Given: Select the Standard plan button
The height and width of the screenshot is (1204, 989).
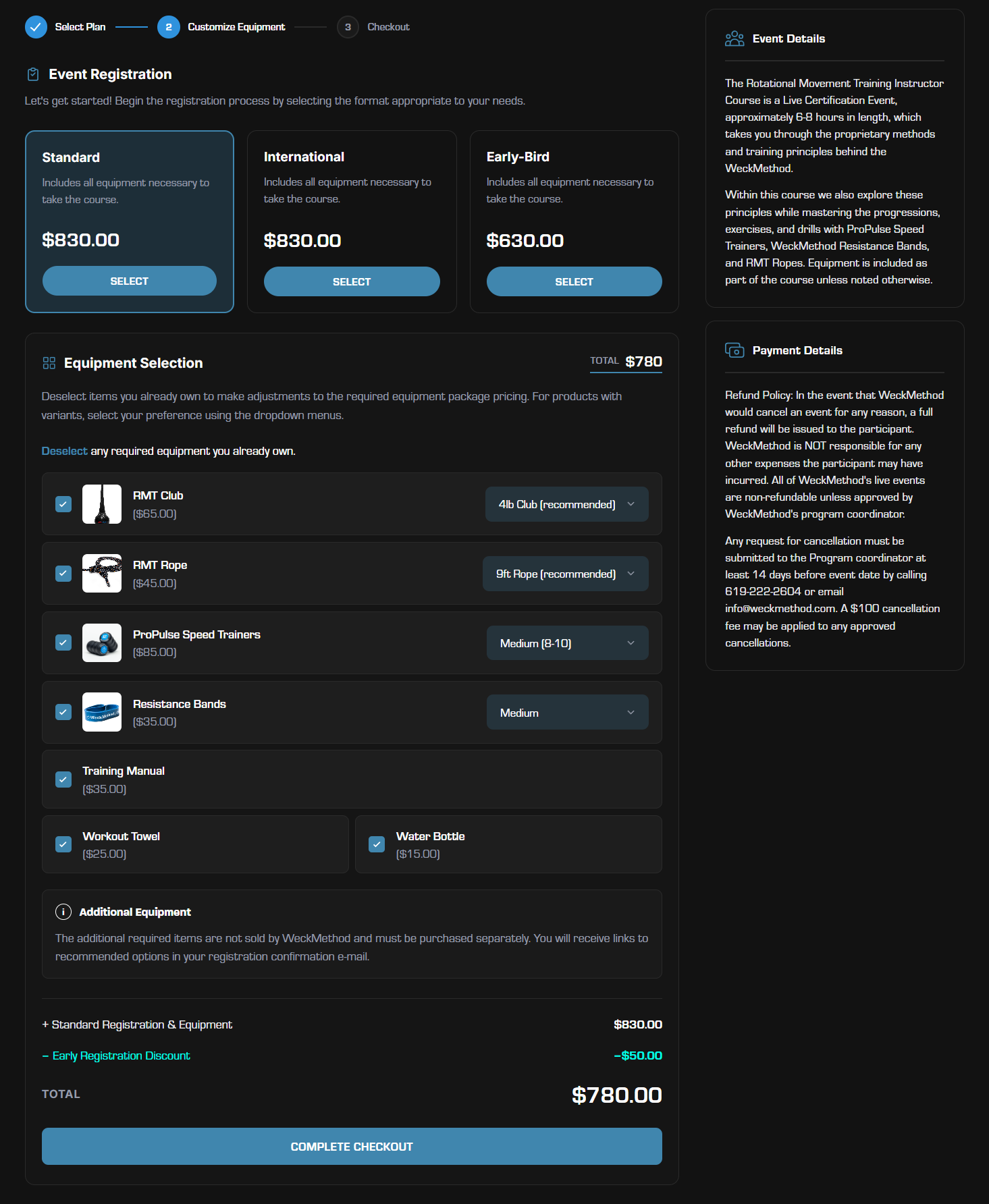Looking at the screenshot, I should pyautogui.click(x=130, y=281).
